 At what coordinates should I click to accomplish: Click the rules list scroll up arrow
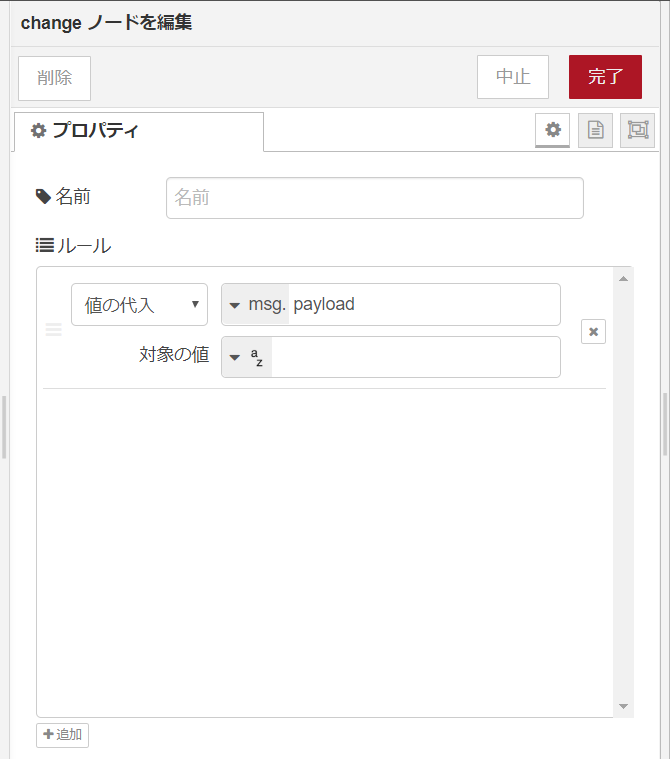[x=624, y=279]
